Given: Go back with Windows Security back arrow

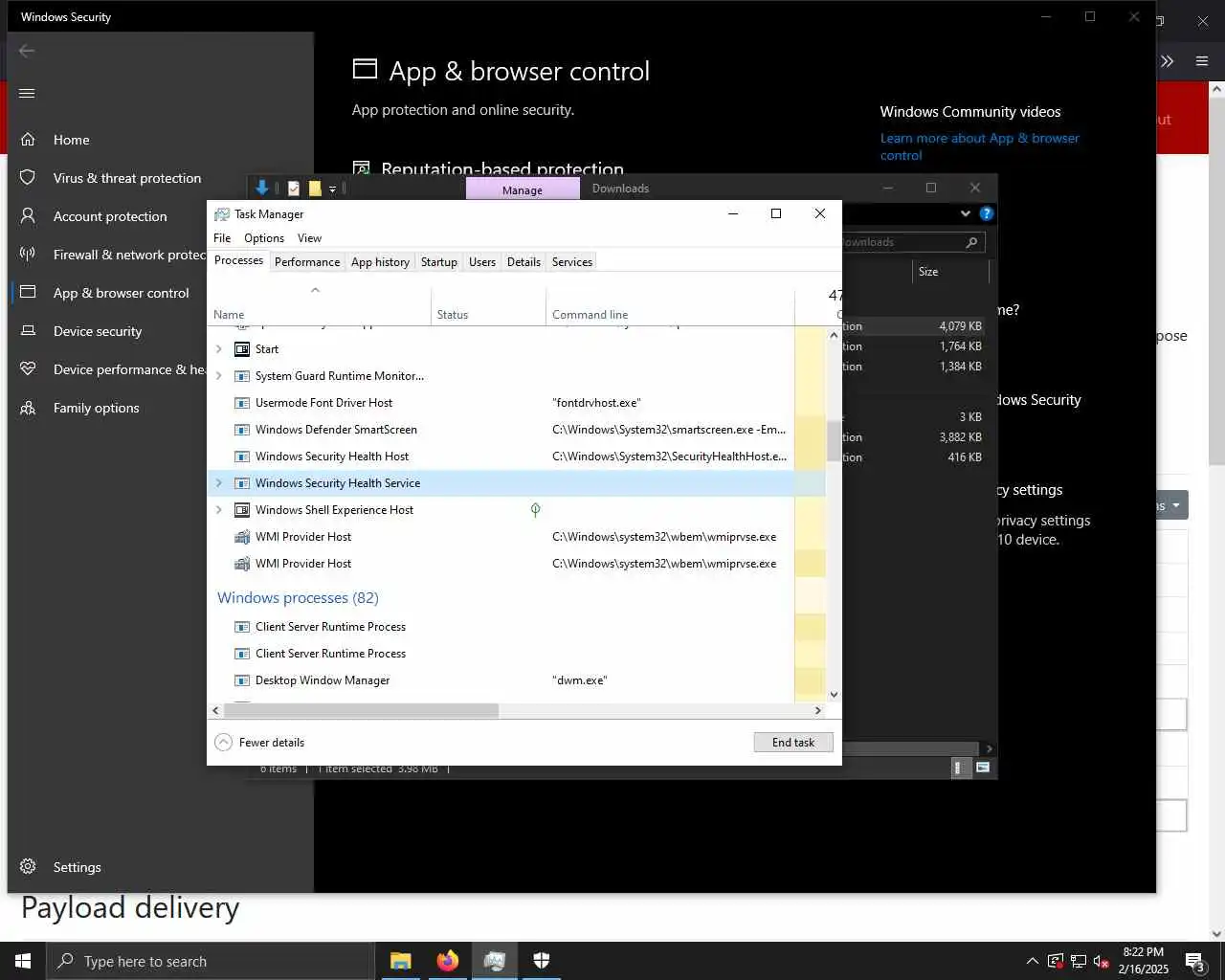Looking at the screenshot, I should 27,51.
